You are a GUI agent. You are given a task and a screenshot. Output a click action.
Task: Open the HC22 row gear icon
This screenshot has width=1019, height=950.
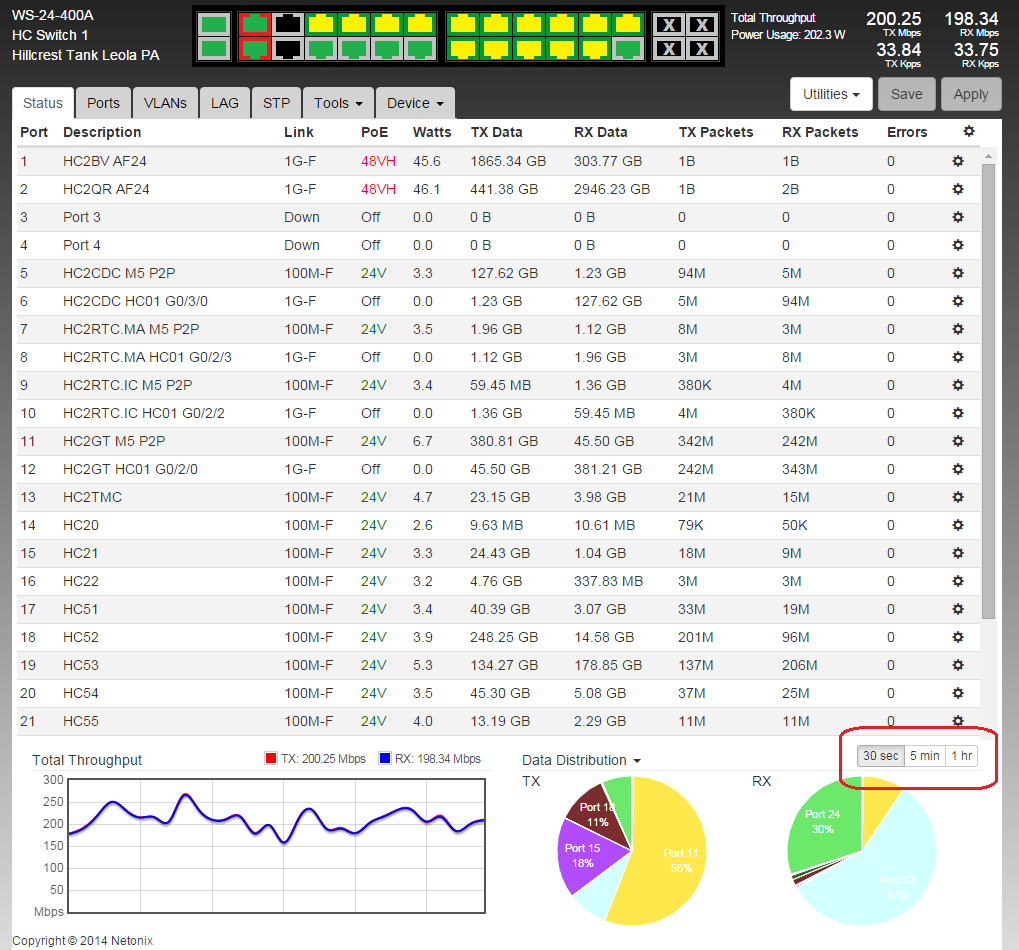coord(958,580)
